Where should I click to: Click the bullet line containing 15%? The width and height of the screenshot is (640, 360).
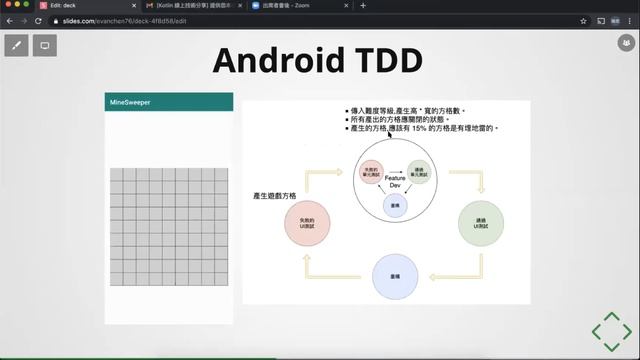pos(422,128)
